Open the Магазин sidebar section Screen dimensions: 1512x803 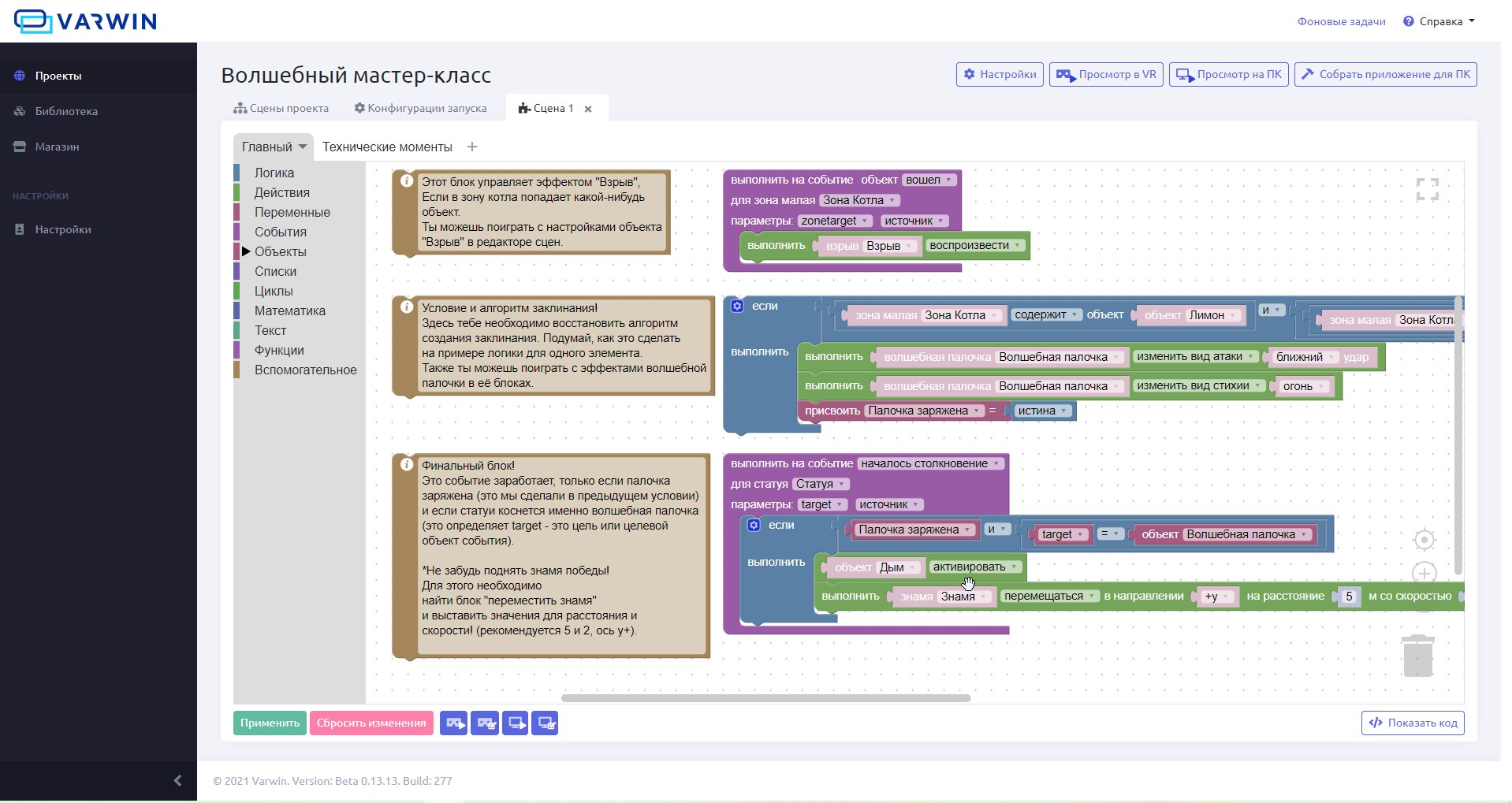pyautogui.click(x=98, y=147)
